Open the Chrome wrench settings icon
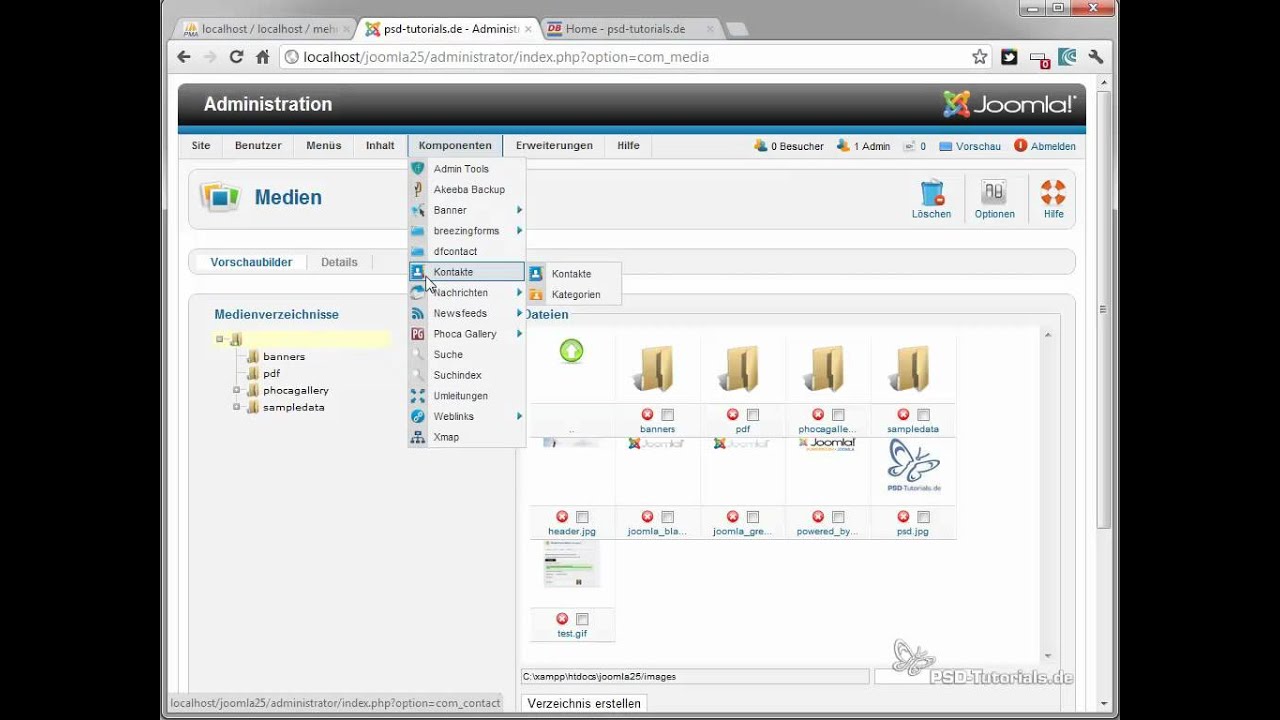Screen dimensions: 1280x720 tap(1096, 57)
